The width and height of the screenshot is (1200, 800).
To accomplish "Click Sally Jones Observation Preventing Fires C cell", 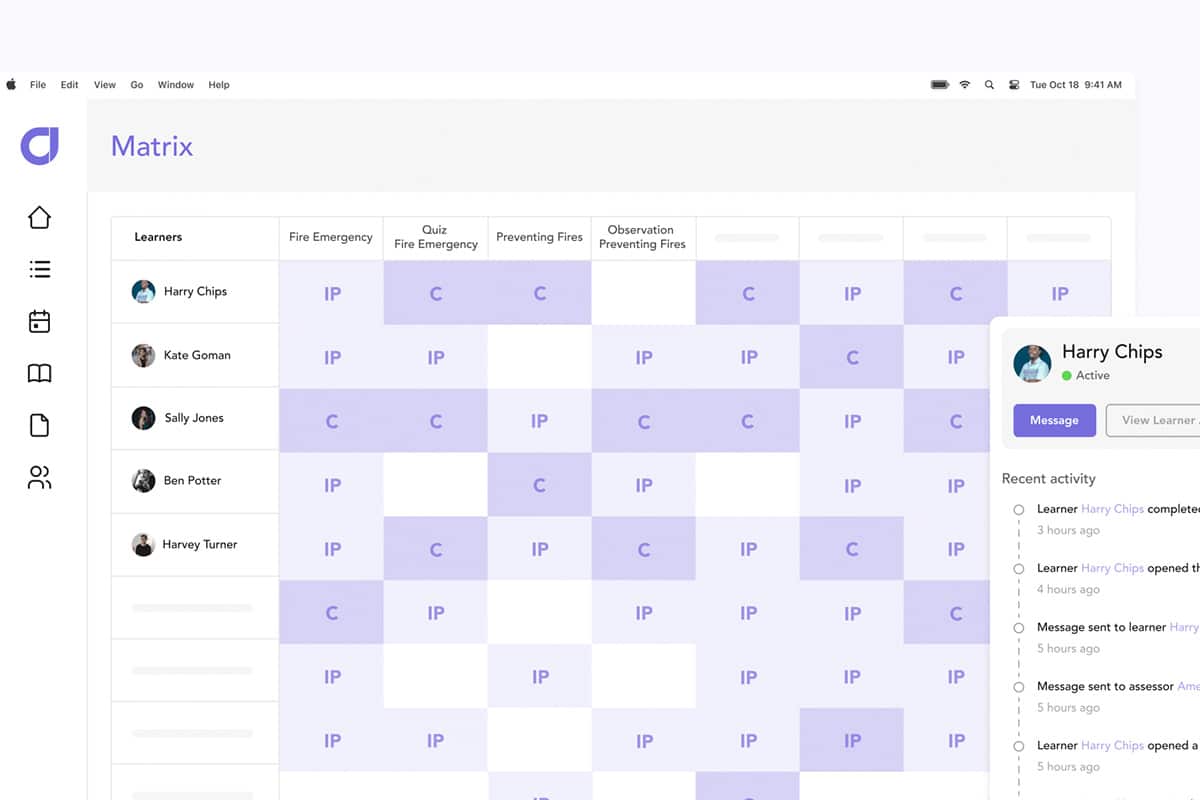I will [644, 421].
